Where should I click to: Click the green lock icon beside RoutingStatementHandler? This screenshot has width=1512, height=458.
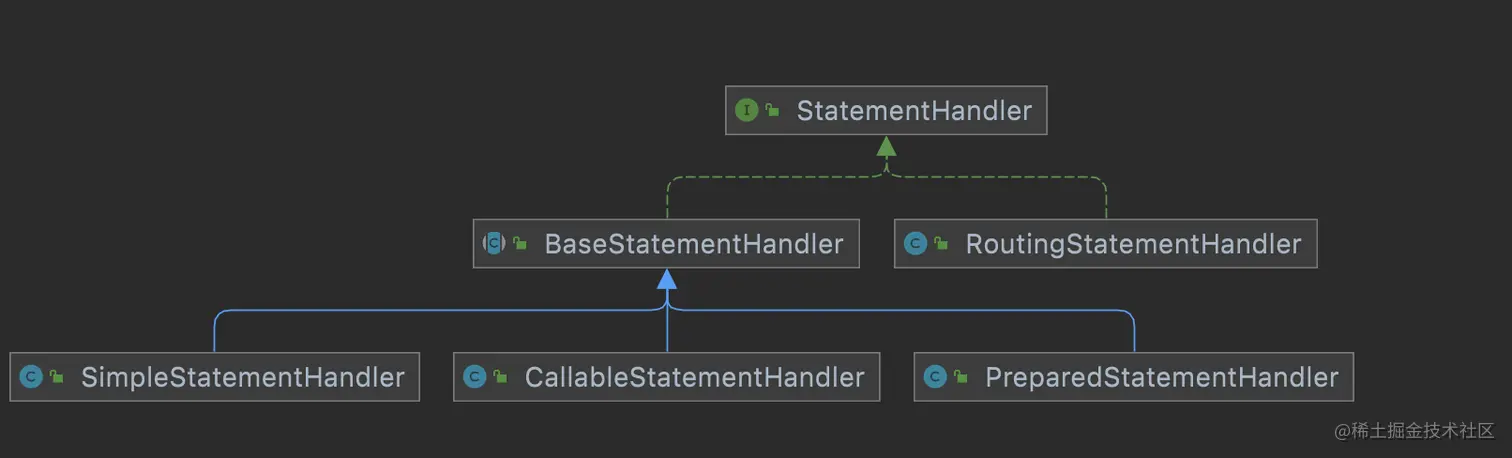click(x=941, y=244)
